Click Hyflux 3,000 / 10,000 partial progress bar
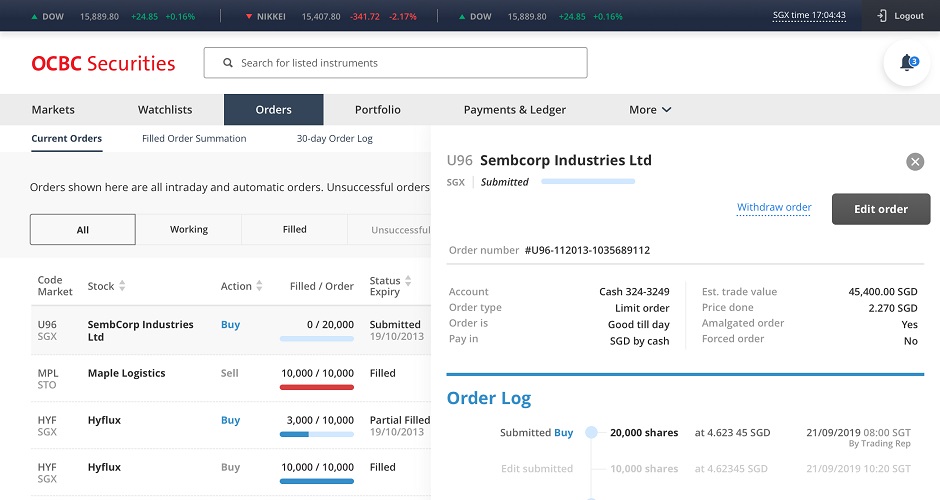This screenshot has width=940, height=500. pos(317,434)
